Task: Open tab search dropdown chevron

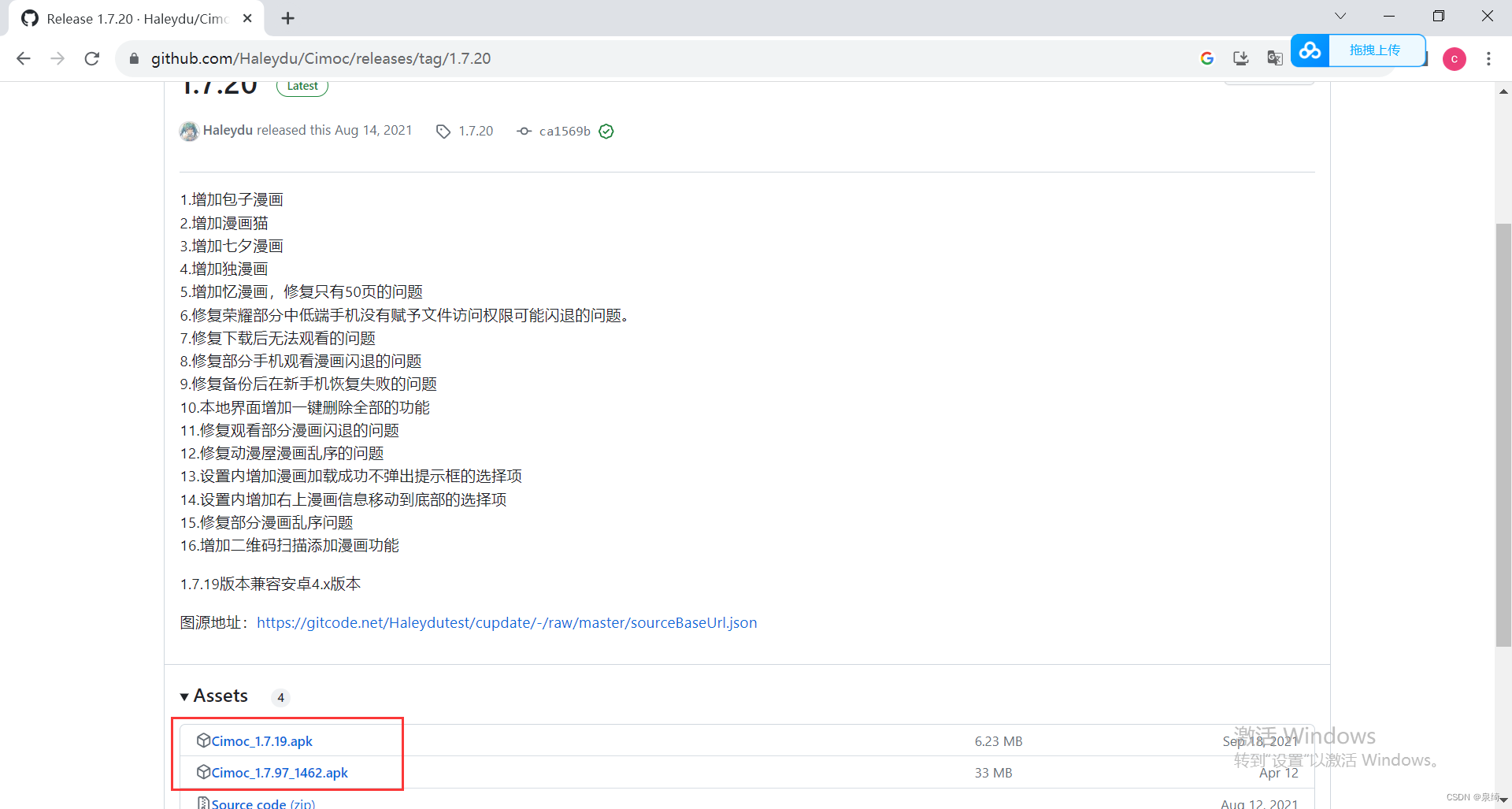Action: coord(1340,16)
